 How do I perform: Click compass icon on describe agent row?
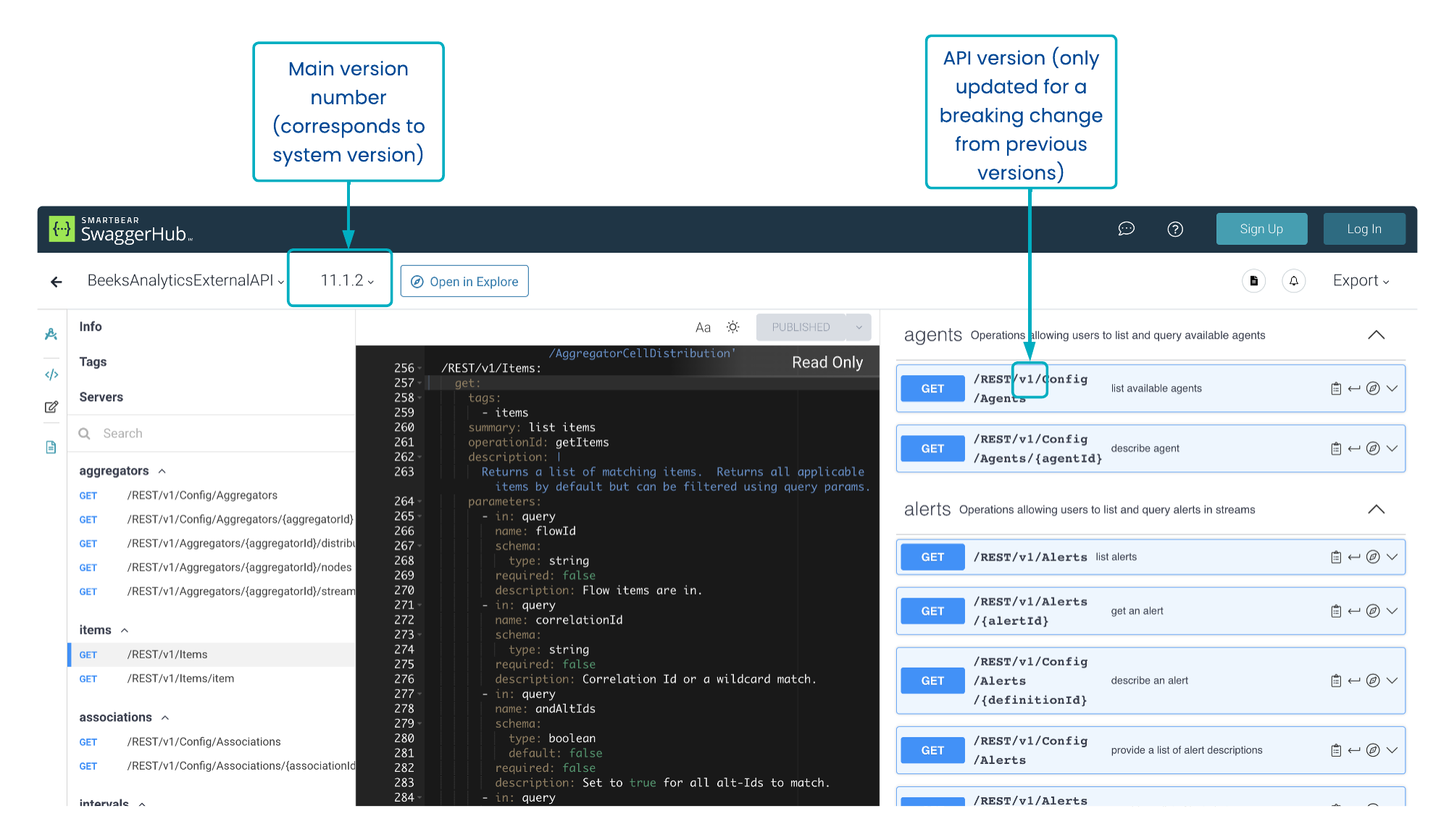[1373, 448]
